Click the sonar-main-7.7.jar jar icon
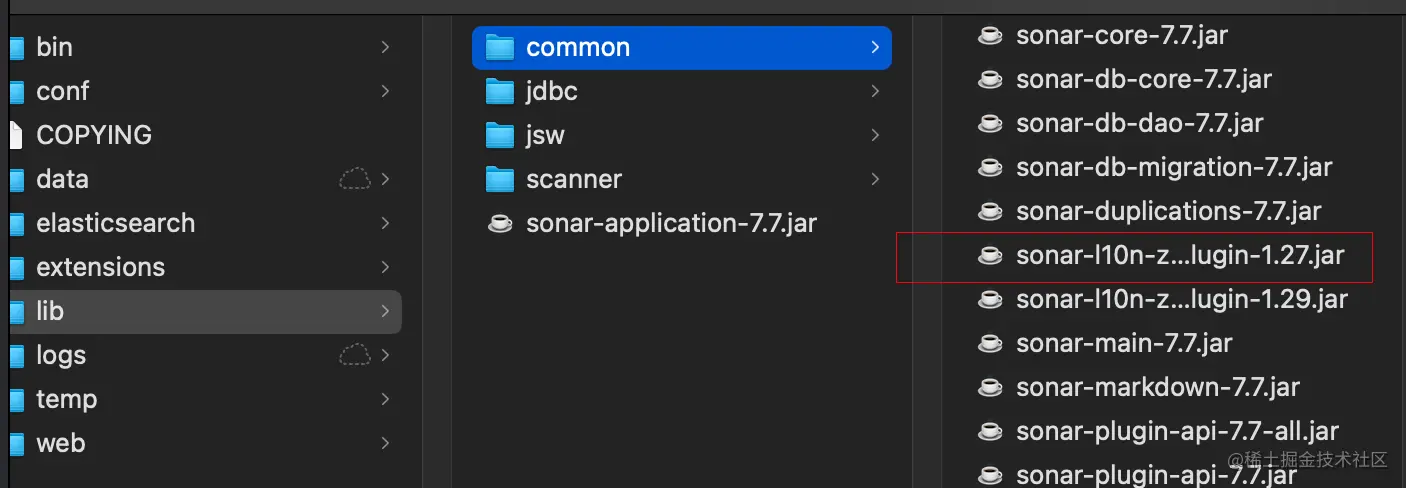This screenshot has width=1406, height=488. [990, 344]
